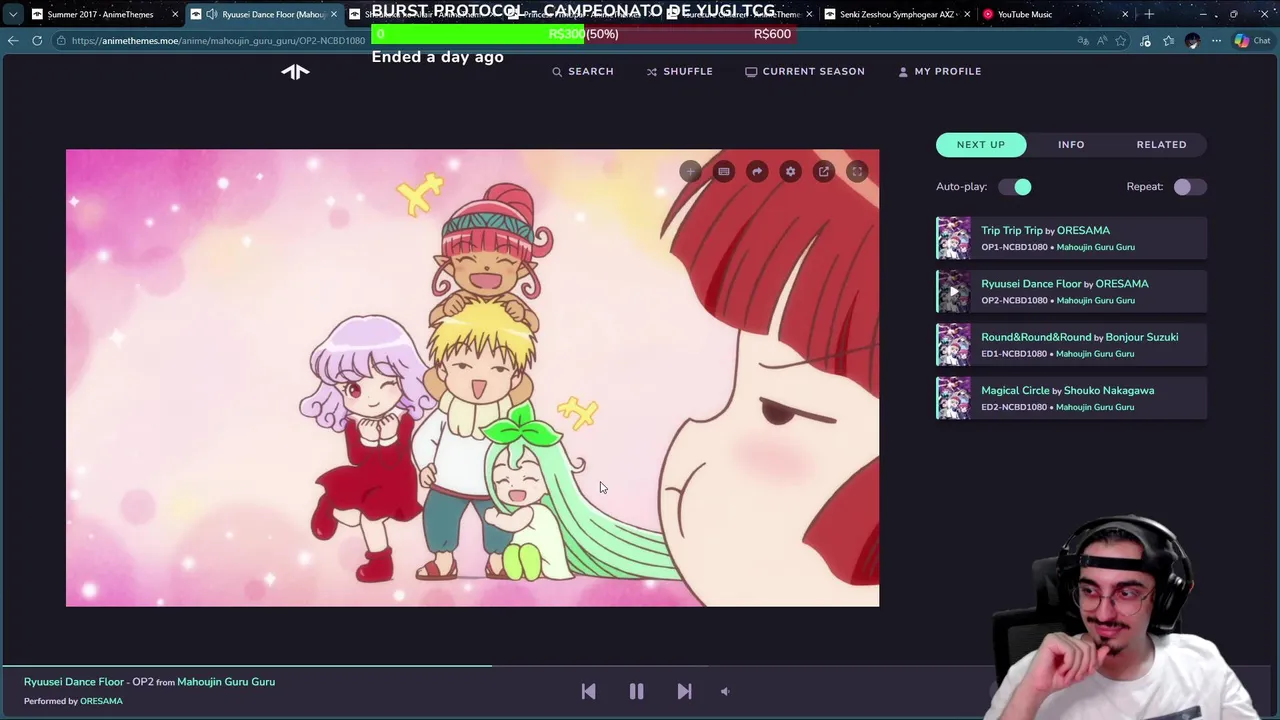Open ED2-NCBD1080 Mahoujin Guru Guru link
The image size is (1280, 720).
click(x=1095, y=407)
